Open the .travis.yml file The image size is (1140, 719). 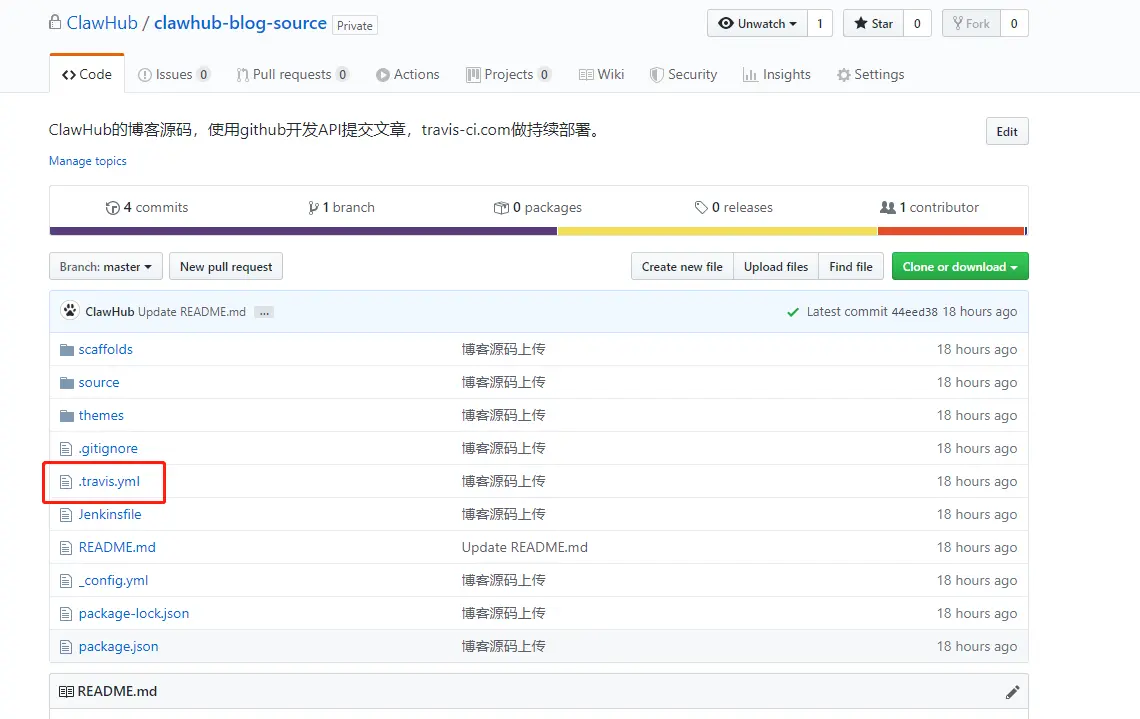pos(109,481)
